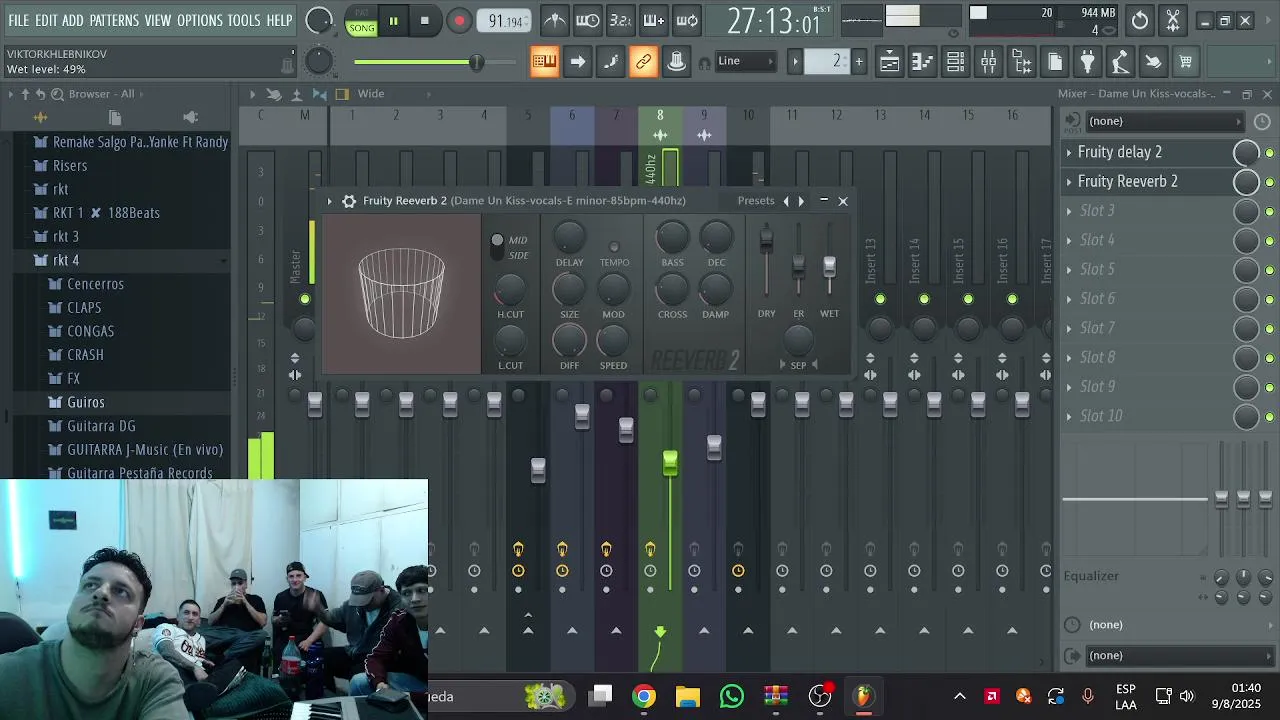Open the snap selector showing Line
The image size is (1280, 720).
point(745,61)
